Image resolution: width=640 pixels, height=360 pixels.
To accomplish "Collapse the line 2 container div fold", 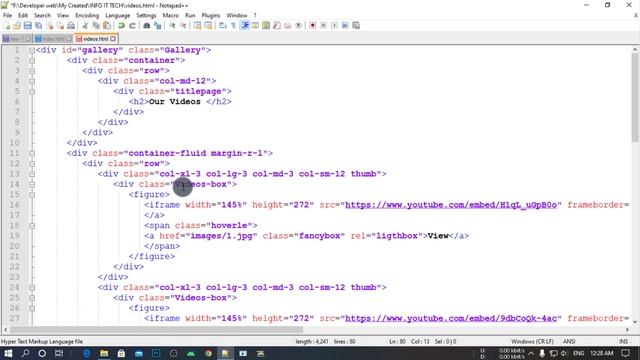I will coord(32,60).
